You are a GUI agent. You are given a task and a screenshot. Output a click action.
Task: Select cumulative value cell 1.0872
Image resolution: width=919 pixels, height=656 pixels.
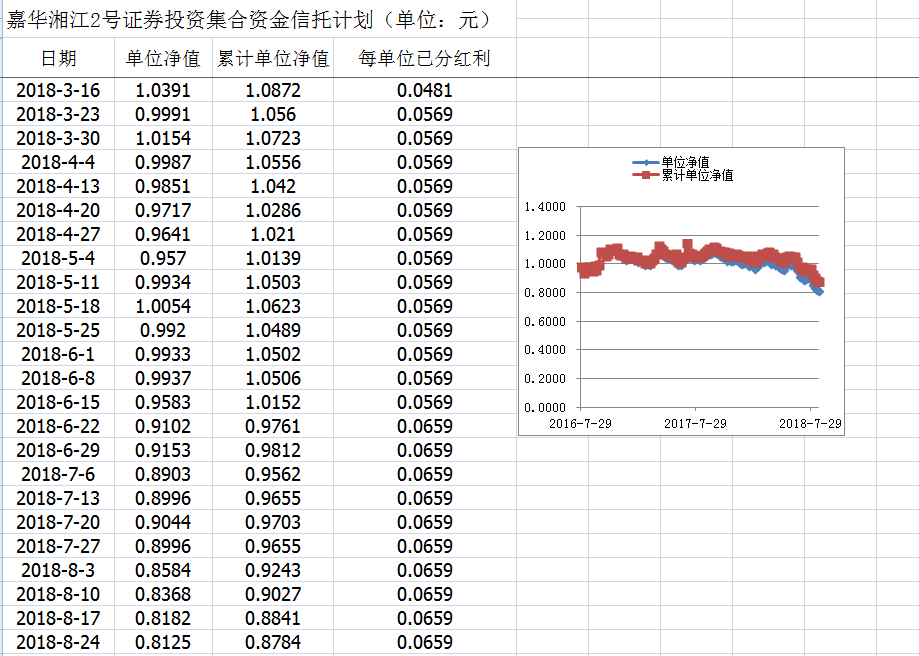[x=273, y=90]
